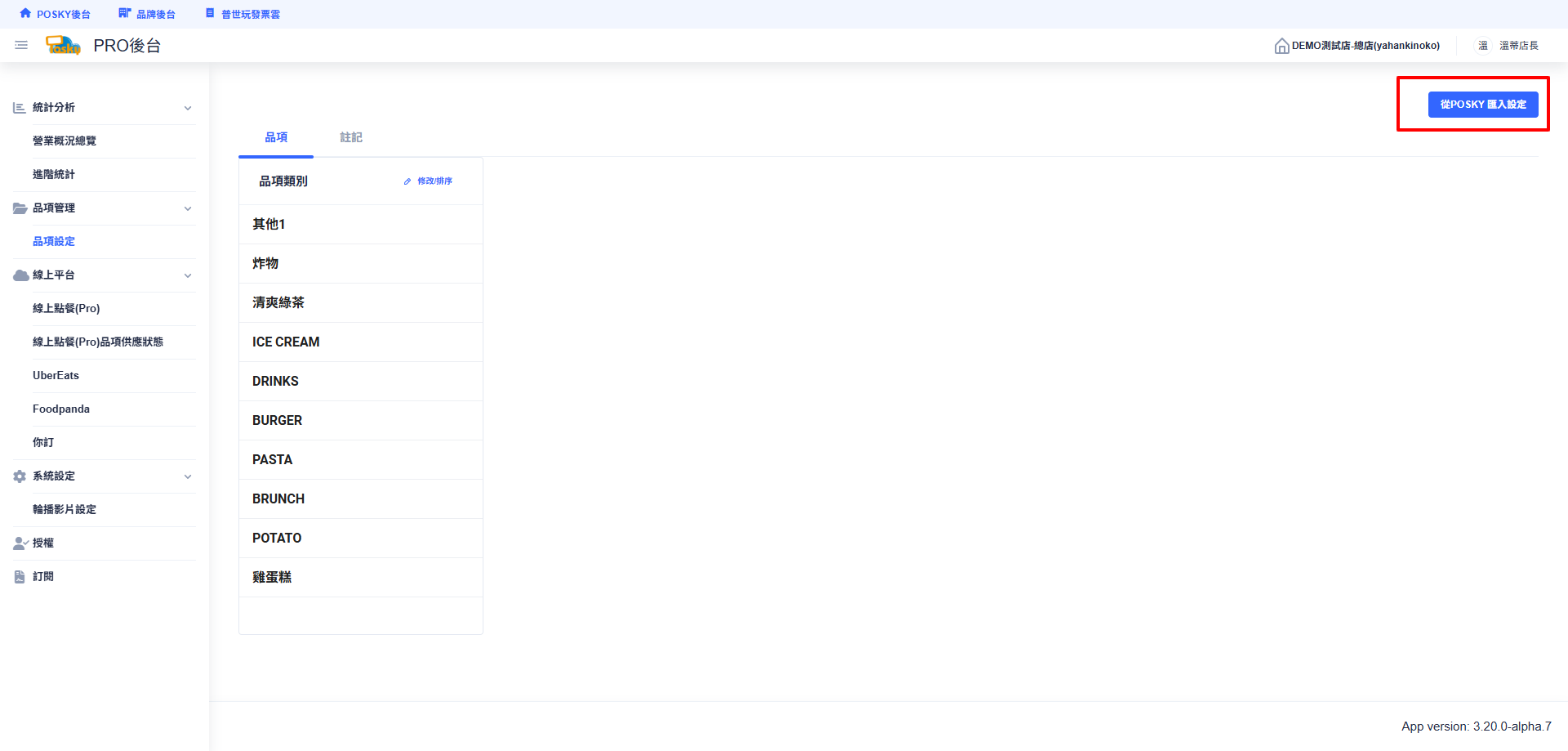Click the 線上平台 cloud icon
This screenshot has width=1568, height=751.
coord(20,275)
